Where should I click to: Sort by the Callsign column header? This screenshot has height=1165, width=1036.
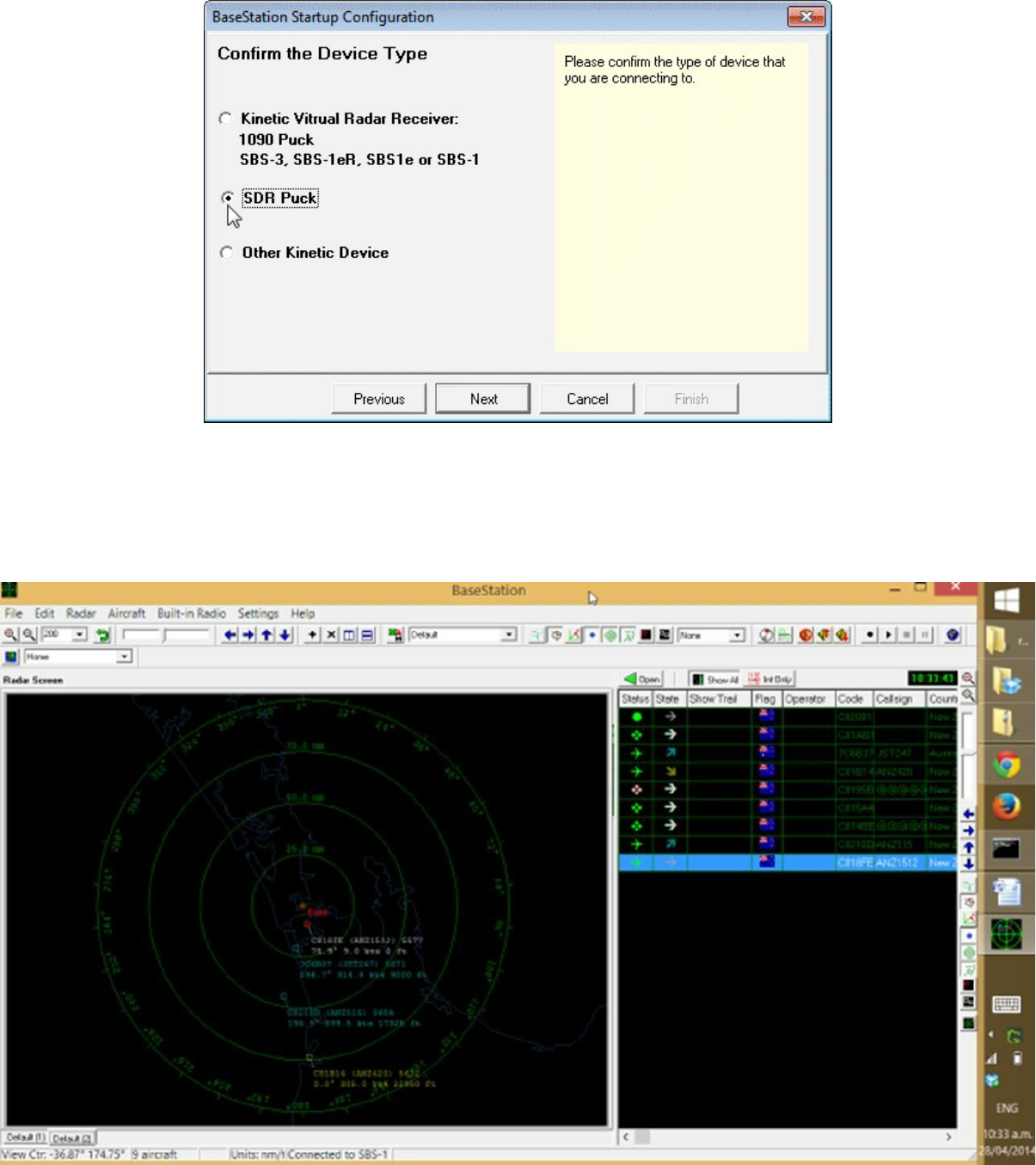pos(899,699)
